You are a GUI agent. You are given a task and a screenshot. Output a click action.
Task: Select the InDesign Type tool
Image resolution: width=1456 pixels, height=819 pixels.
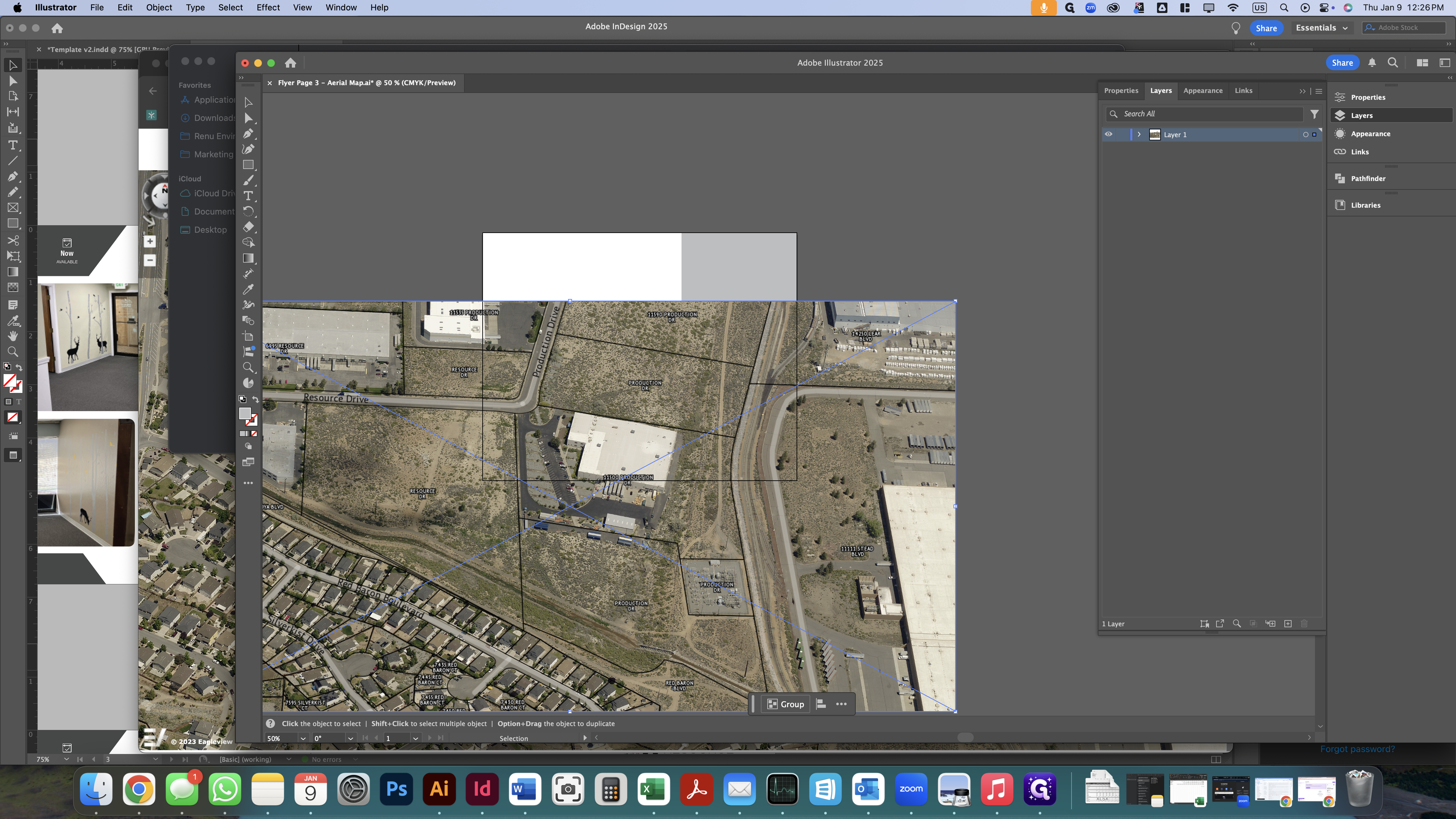pos(13,145)
